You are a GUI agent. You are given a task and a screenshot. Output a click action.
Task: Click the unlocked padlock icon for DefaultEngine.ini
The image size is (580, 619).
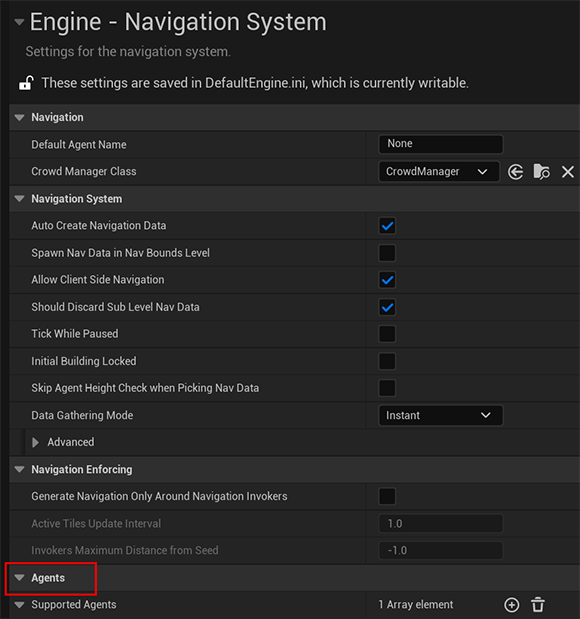(x=26, y=83)
